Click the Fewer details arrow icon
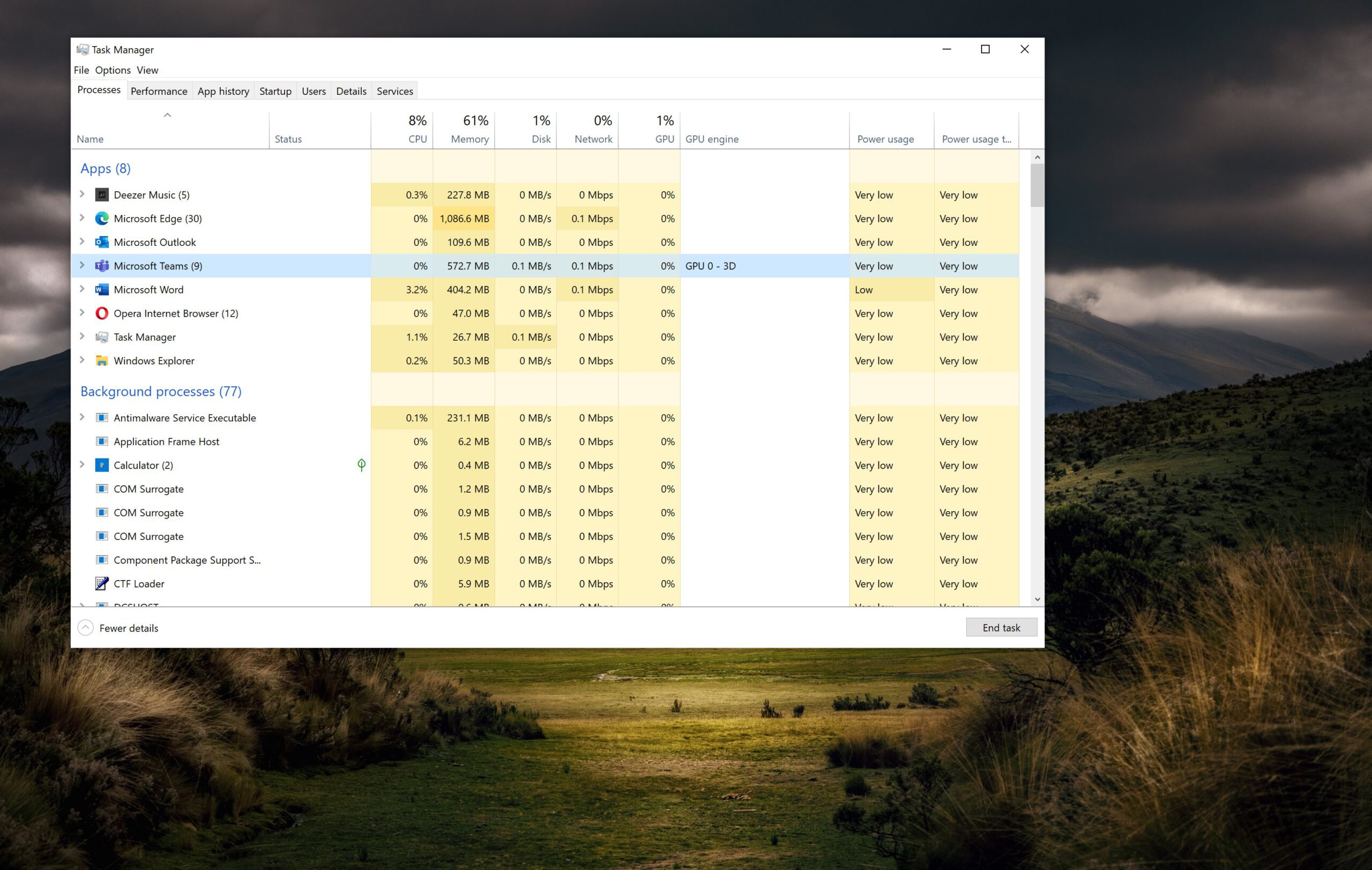The width and height of the screenshot is (1372, 870). pos(85,627)
